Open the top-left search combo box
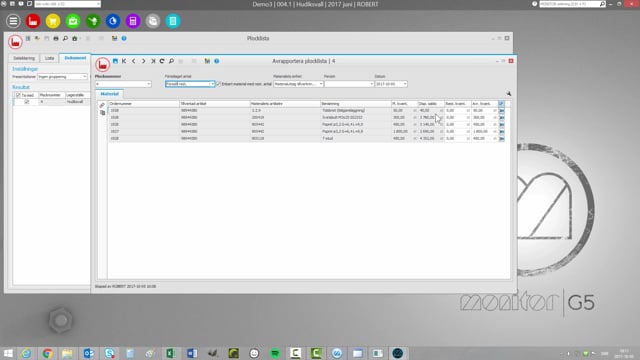The height and width of the screenshot is (360, 640). (x=68, y=4)
